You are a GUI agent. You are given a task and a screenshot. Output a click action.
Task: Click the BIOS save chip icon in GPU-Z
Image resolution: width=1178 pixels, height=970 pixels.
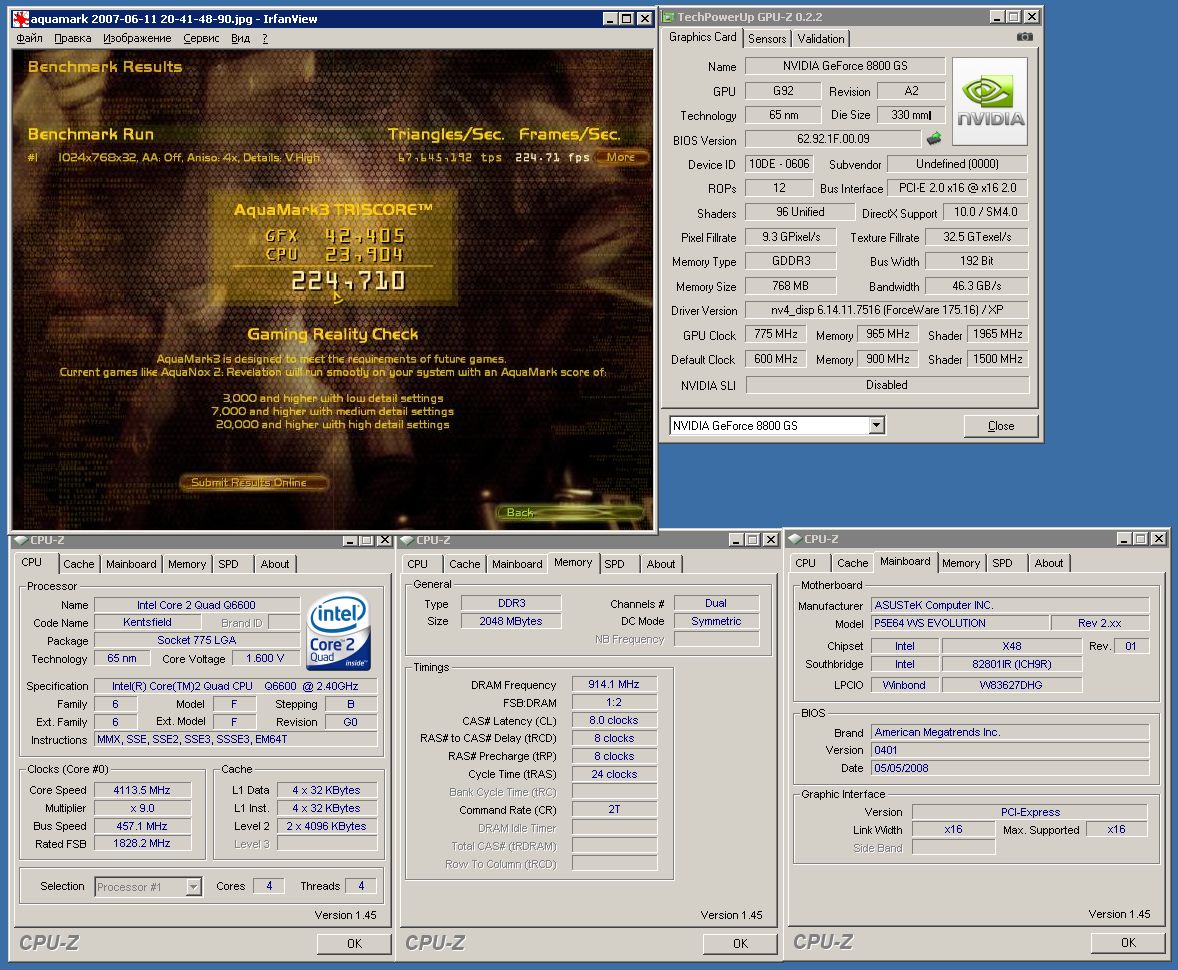pos(934,138)
